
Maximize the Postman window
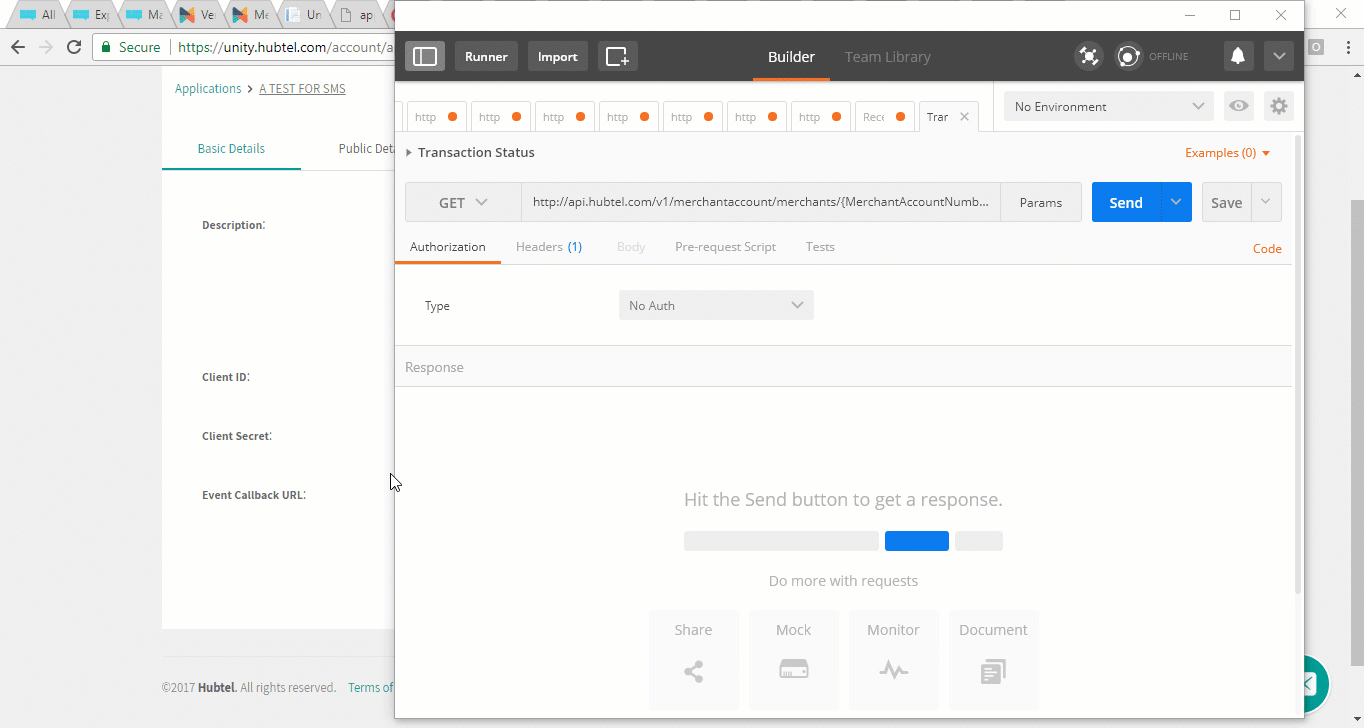(1235, 15)
